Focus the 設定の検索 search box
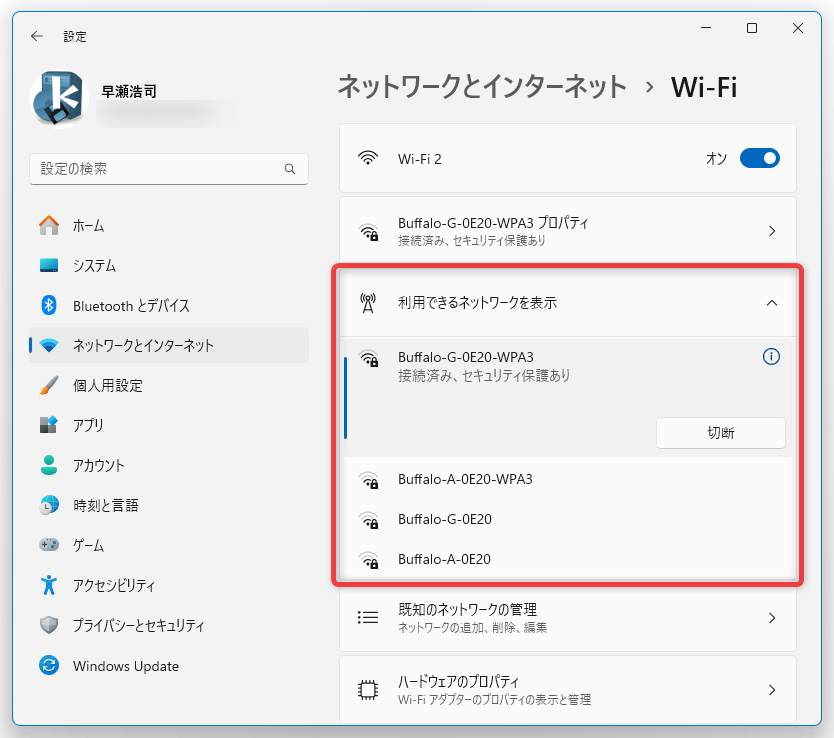Screen dimensions: 834x738 pyautogui.click(x=169, y=169)
